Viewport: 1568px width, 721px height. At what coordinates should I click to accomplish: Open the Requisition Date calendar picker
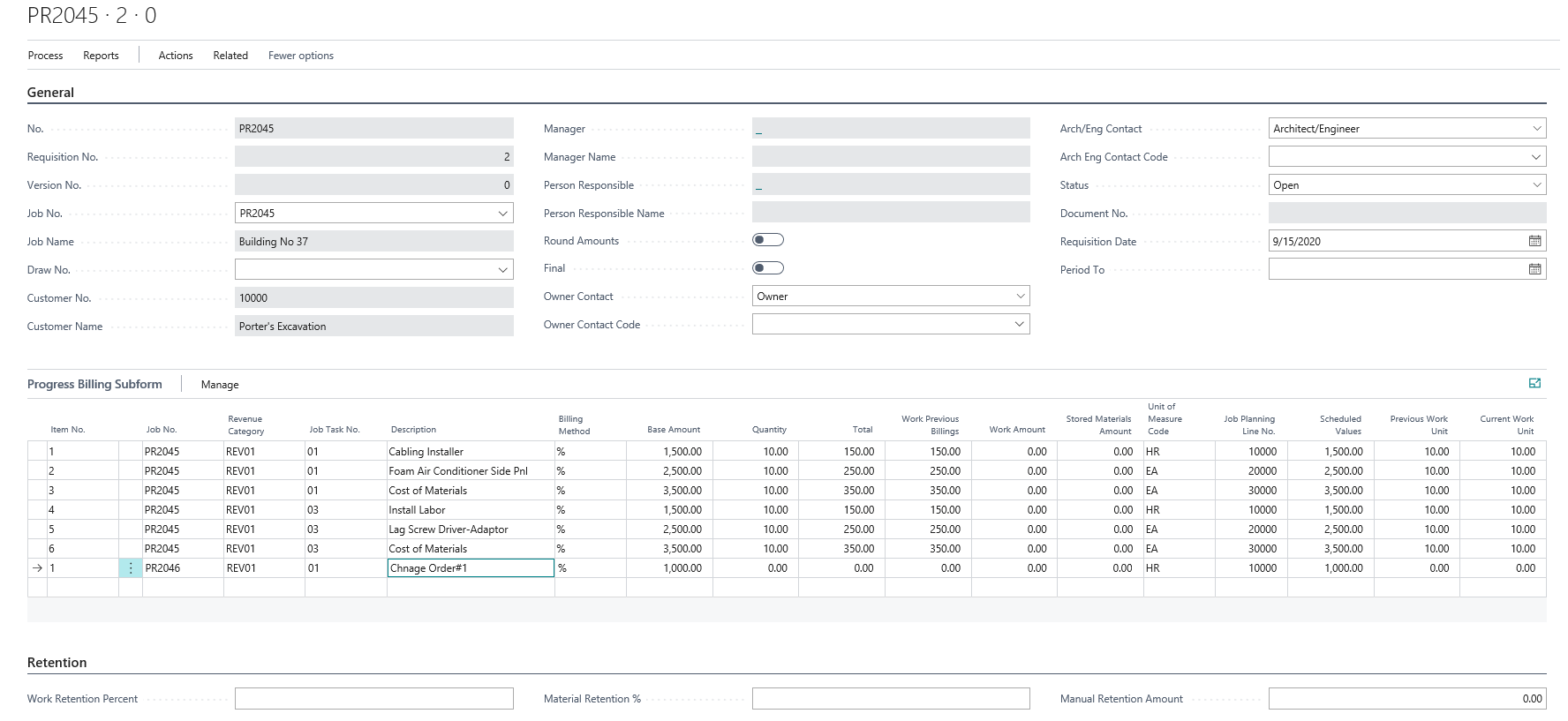click(1534, 241)
